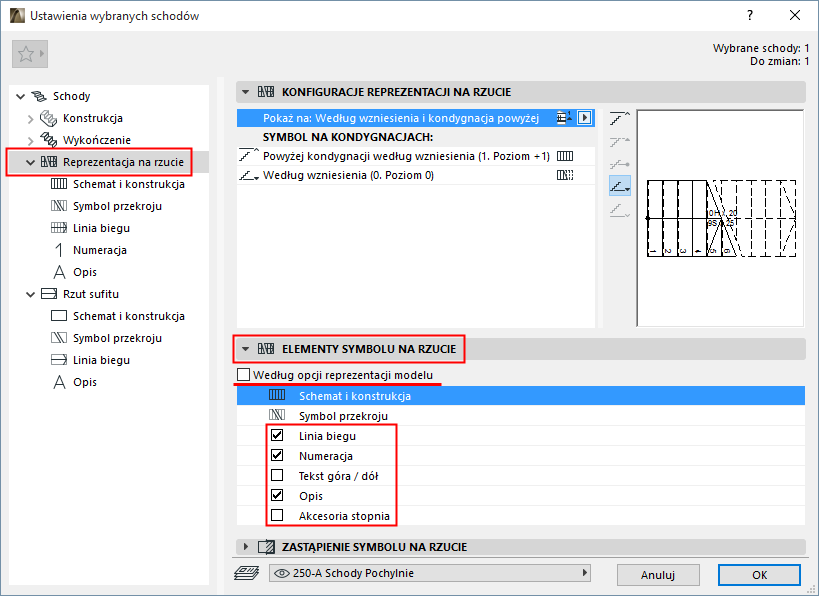819x596 pixels.
Task: Choose the second grayed story preview icon
Action: tap(619, 142)
